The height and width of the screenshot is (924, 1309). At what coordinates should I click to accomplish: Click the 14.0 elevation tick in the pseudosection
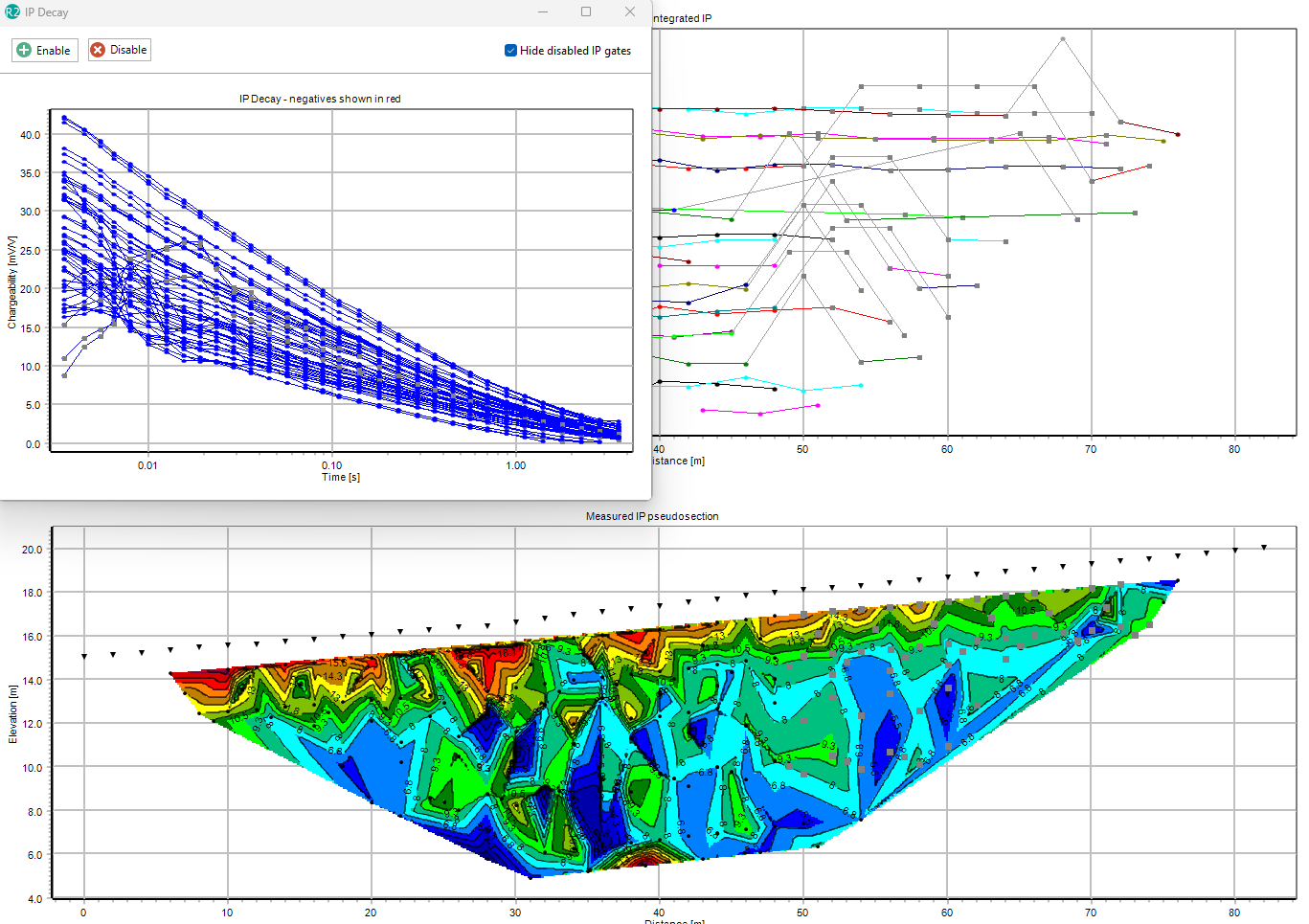33,681
